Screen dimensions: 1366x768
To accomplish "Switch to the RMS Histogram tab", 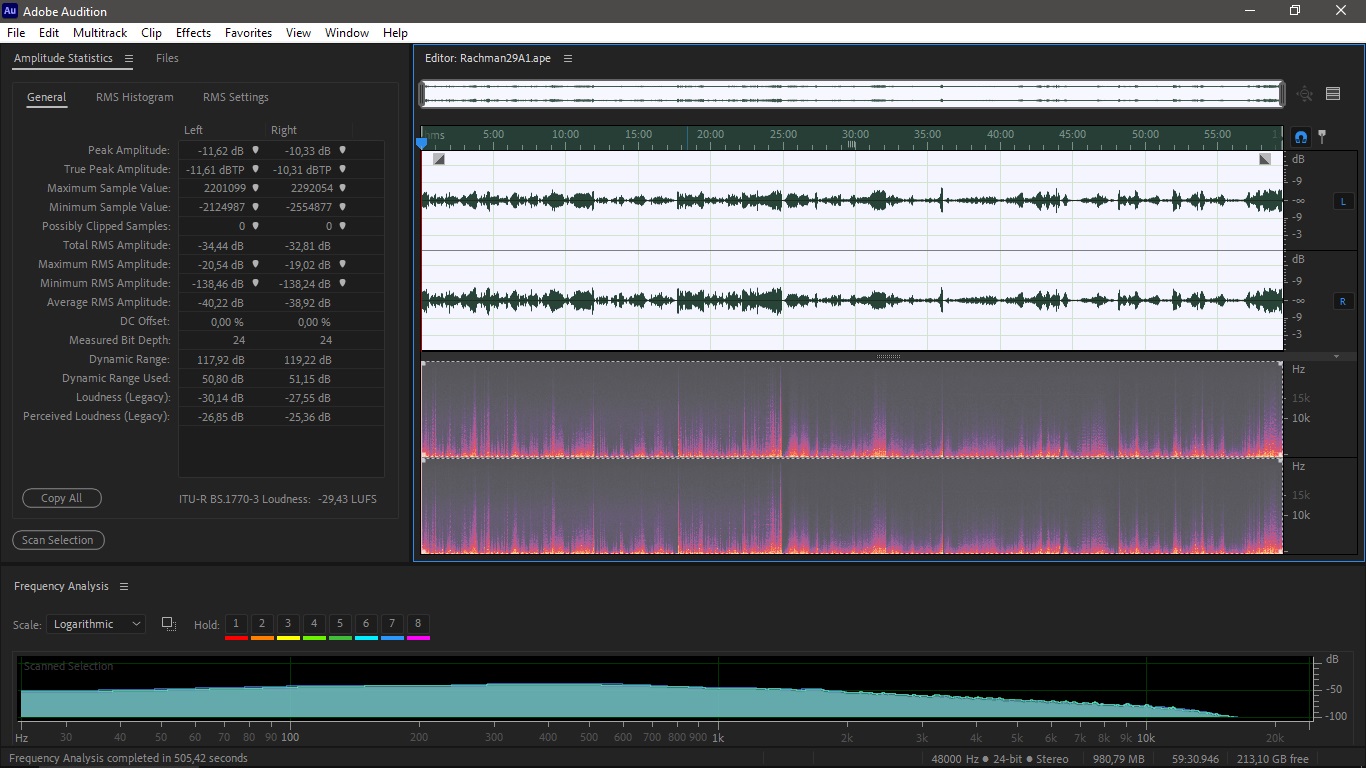I will [135, 97].
